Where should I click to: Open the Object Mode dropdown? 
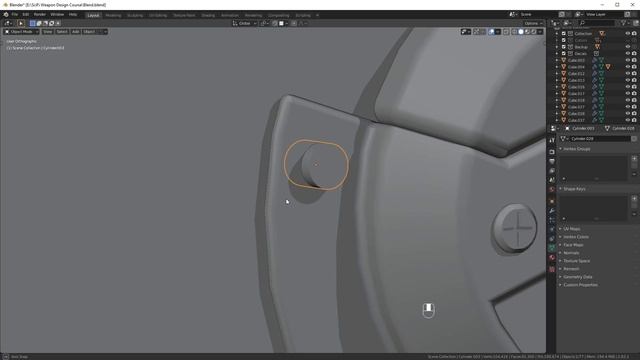21,31
